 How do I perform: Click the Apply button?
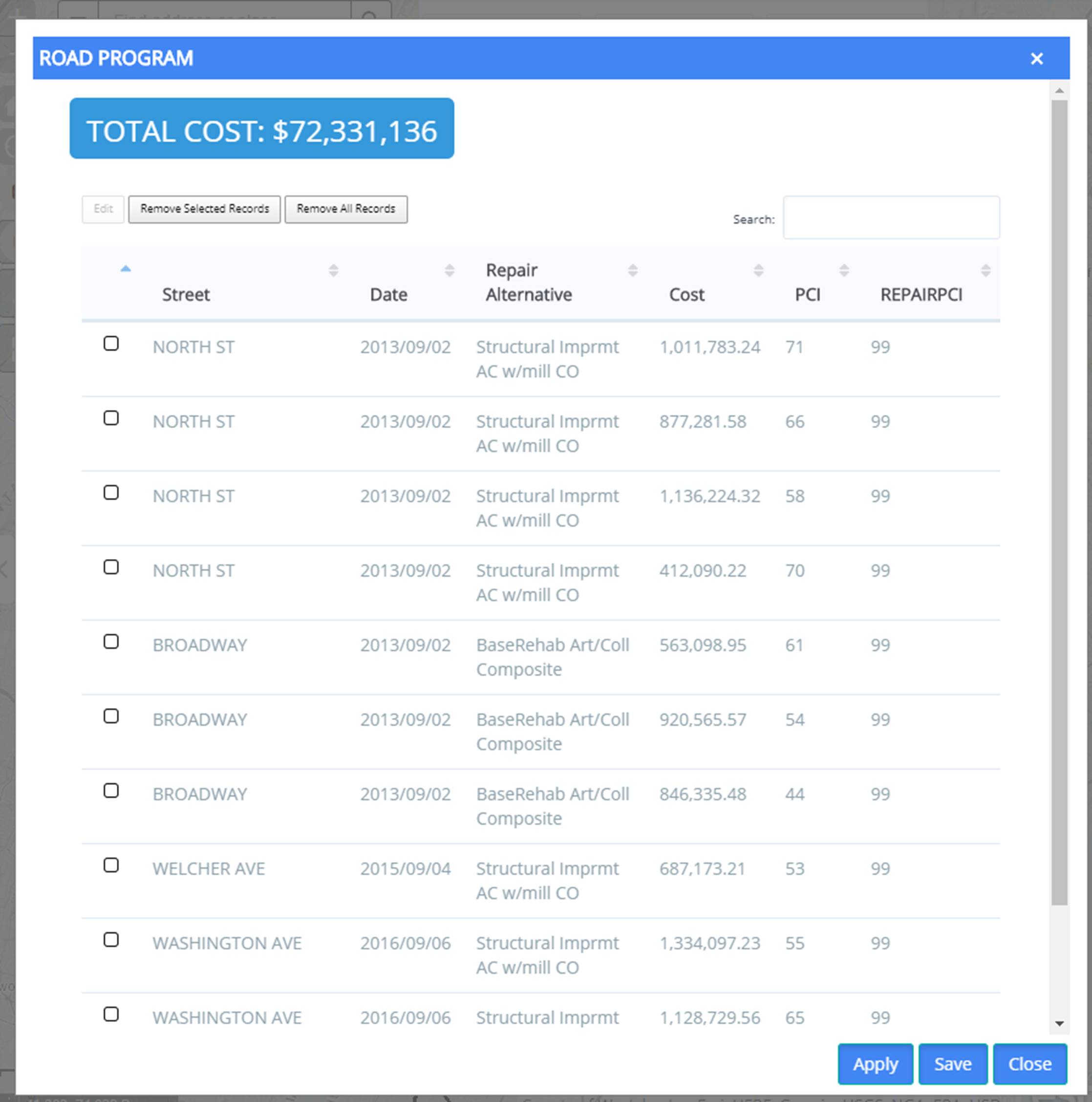click(x=875, y=1064)
